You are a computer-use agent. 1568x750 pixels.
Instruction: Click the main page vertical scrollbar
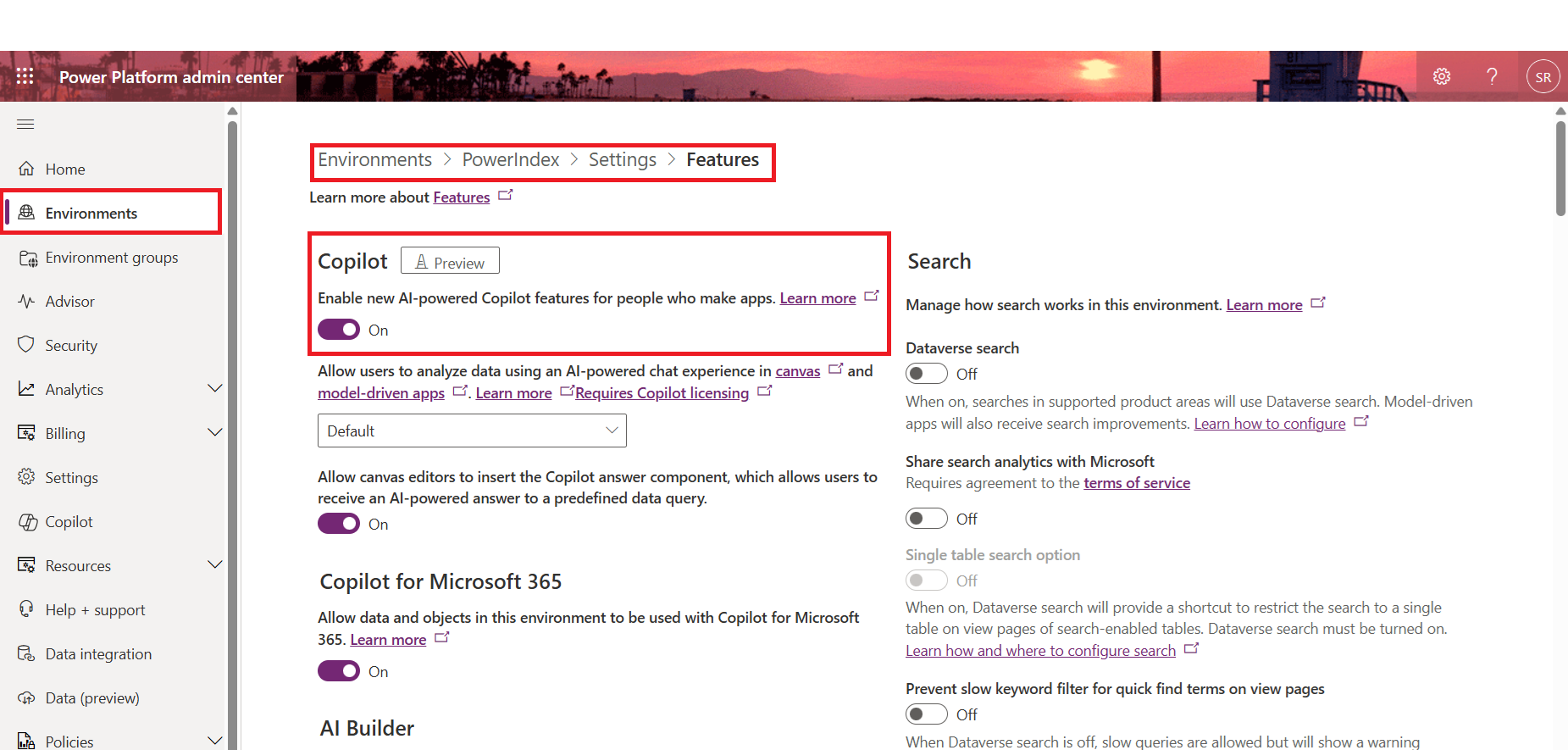[x=1560, y=169]
